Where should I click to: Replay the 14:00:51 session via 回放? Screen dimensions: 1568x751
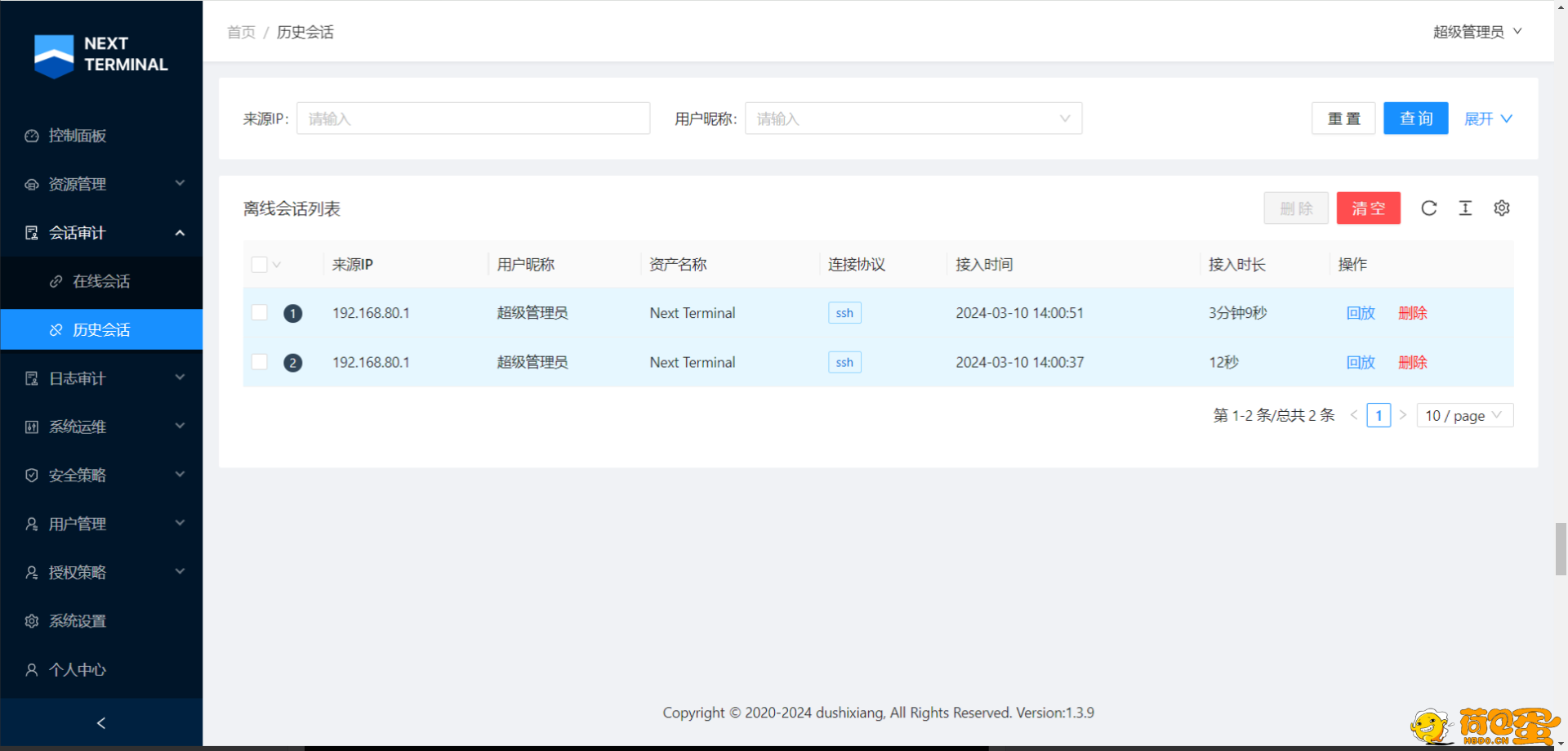[x=1361, y=313]
